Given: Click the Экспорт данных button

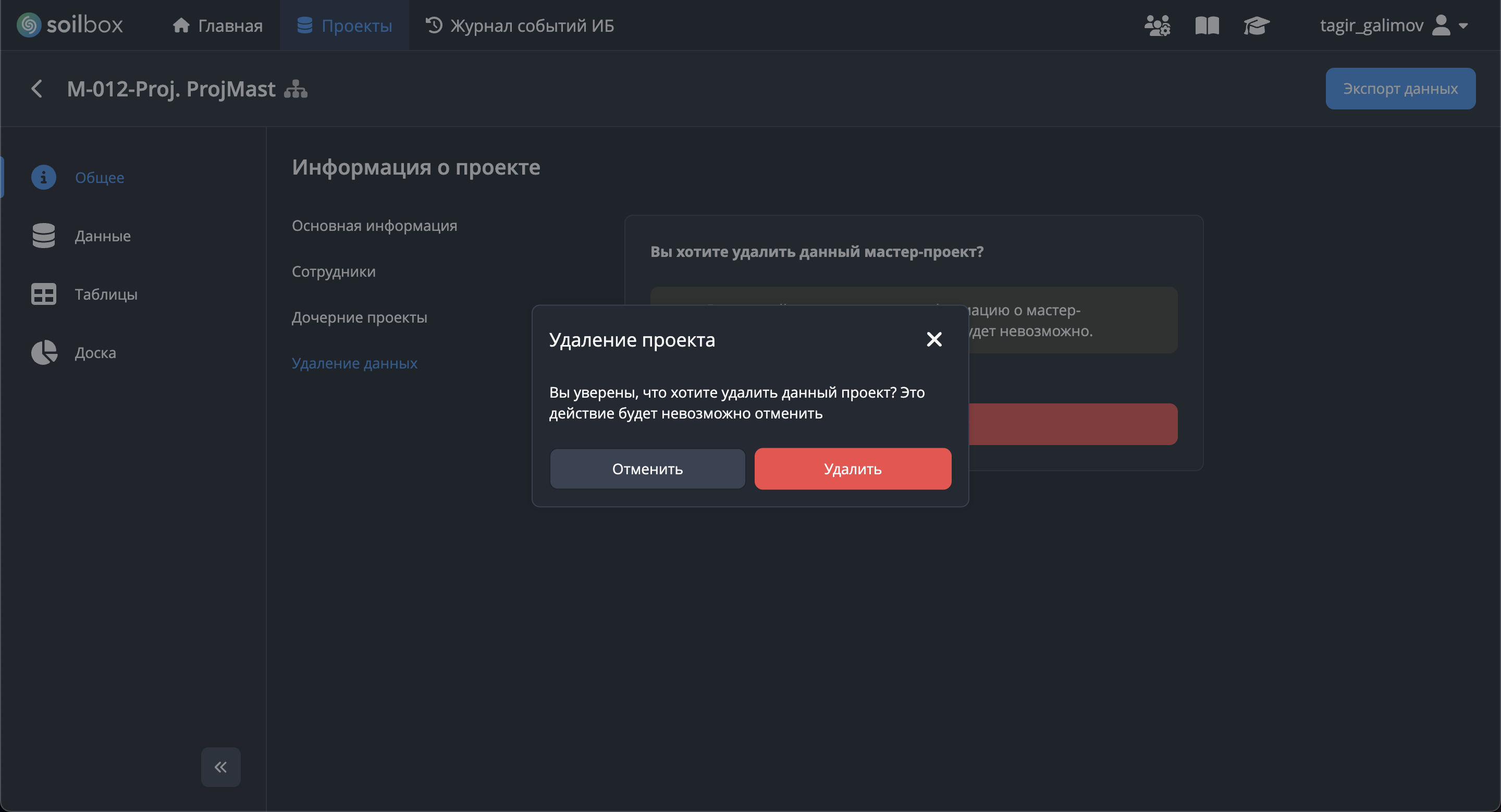Looking at the screenshot, I should click(1399, 89).
